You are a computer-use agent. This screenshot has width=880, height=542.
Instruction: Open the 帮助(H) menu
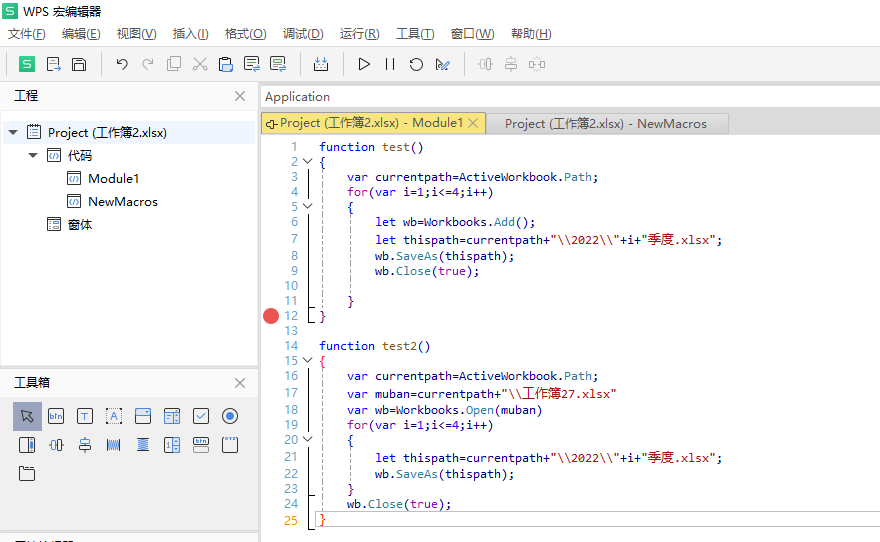pos(531,34)
